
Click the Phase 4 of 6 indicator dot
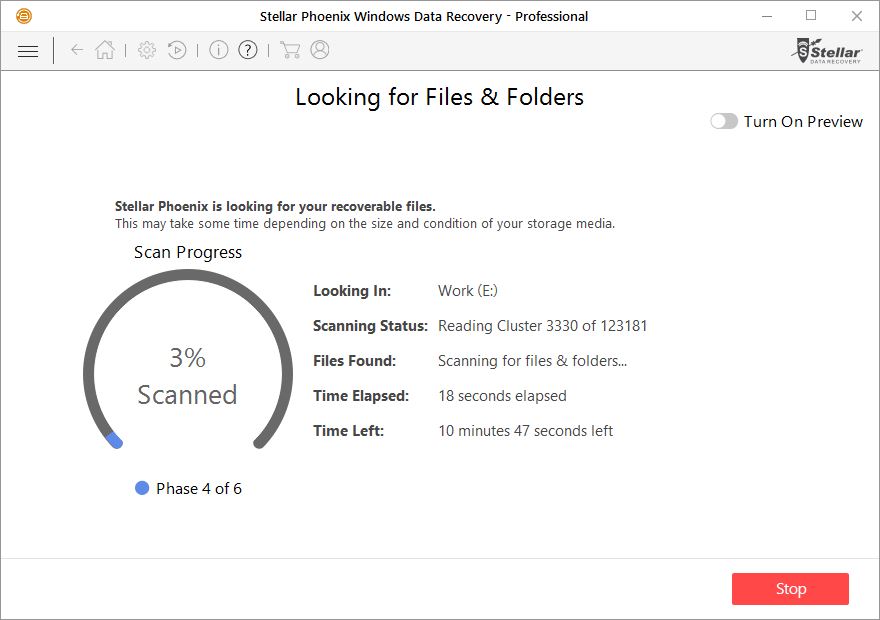tap(140, 488)
